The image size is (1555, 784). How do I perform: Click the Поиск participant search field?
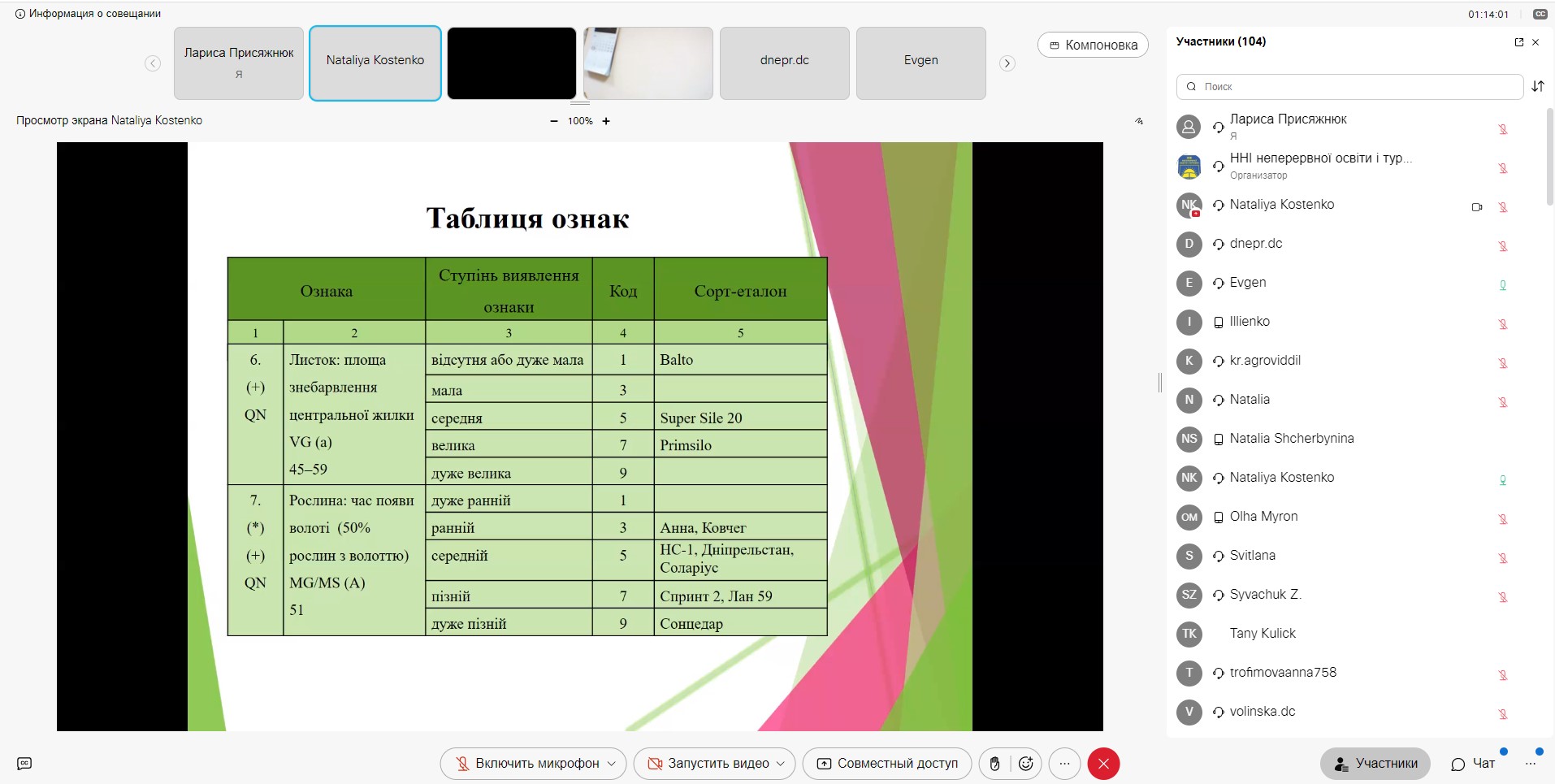(x=1349, y=86)
